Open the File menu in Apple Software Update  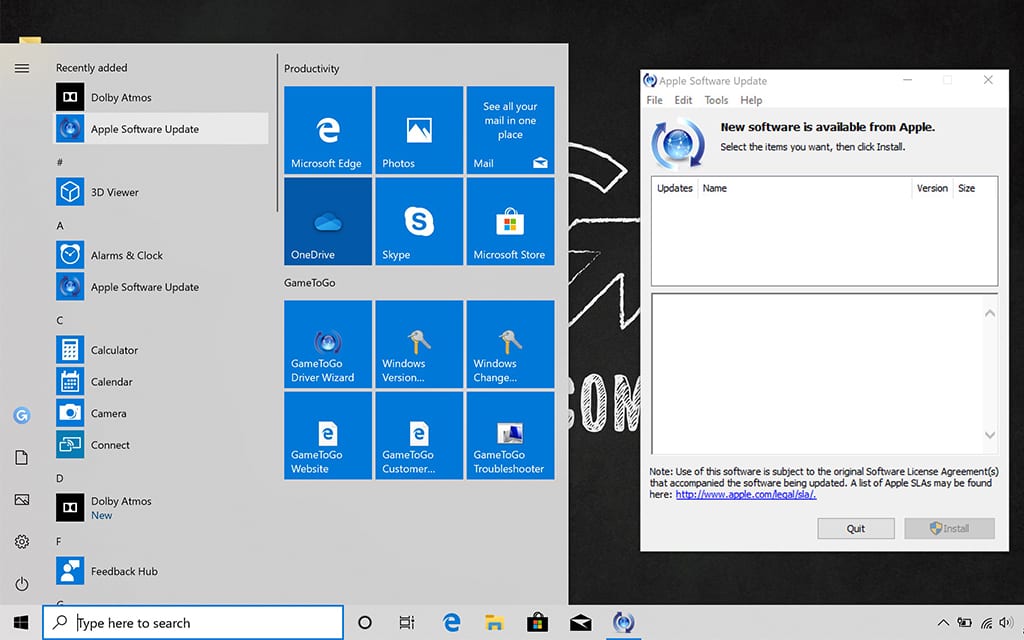[654, 100]
